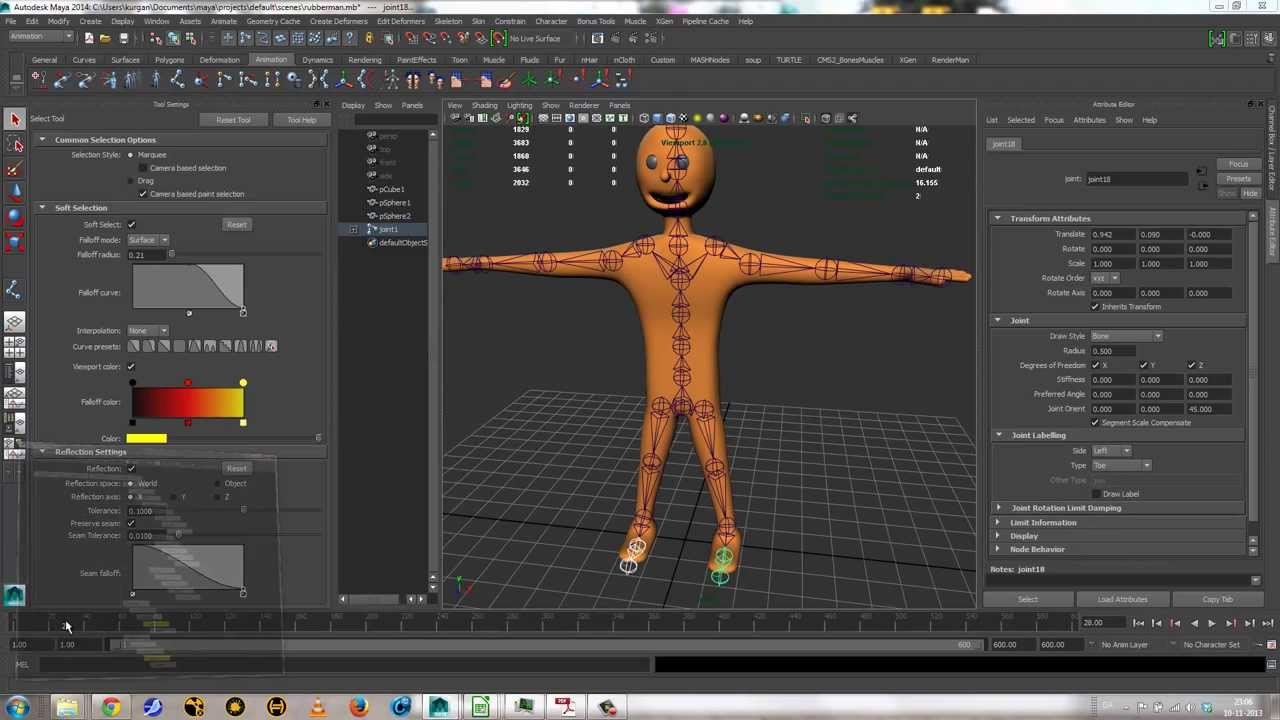Choose the Paint Selection tool

point(14,169)
